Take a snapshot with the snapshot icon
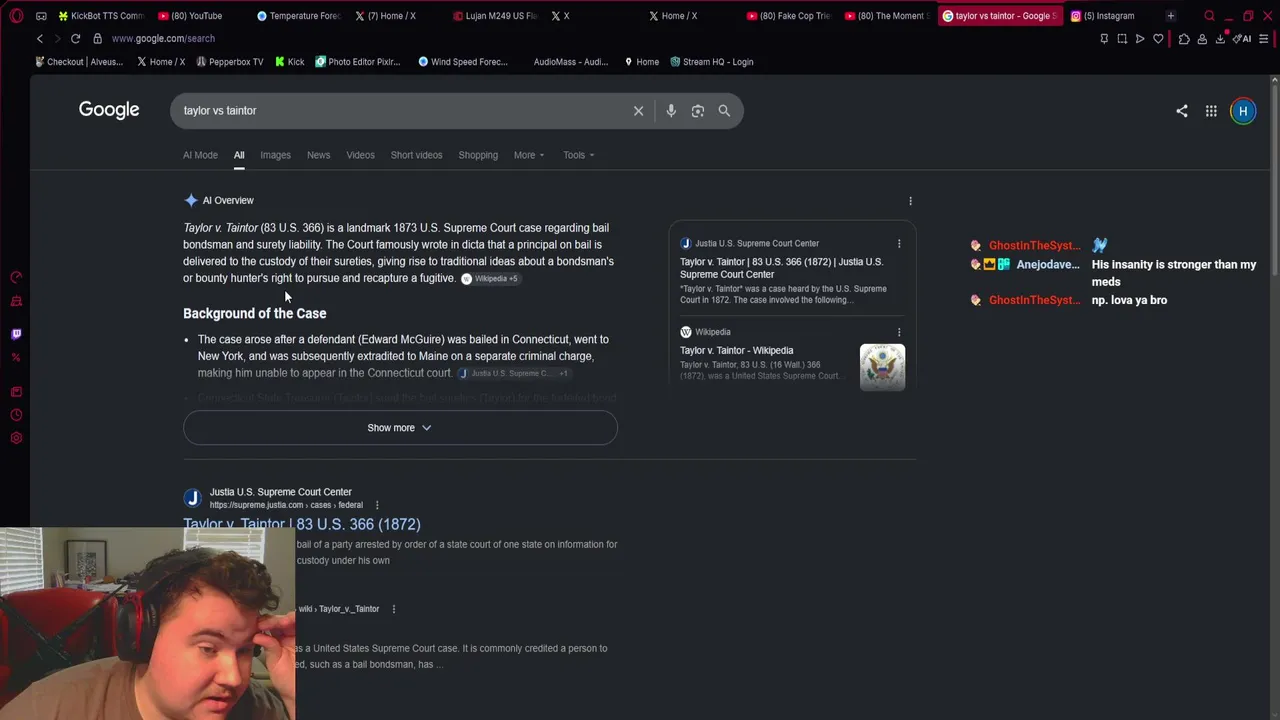Image resolution: width=1280 pixels, height=720 pixels. tap(1122, 38)
